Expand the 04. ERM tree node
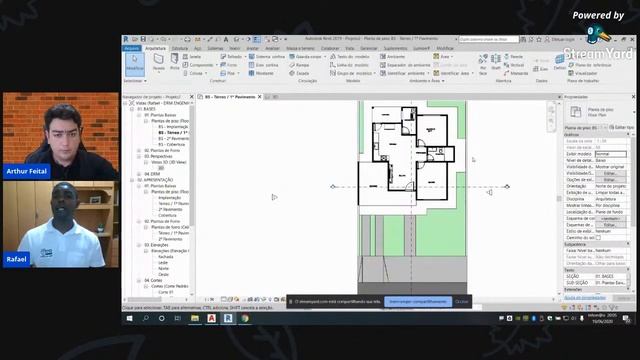Screen dimensions: 640x360 click(x=139, y=174)
